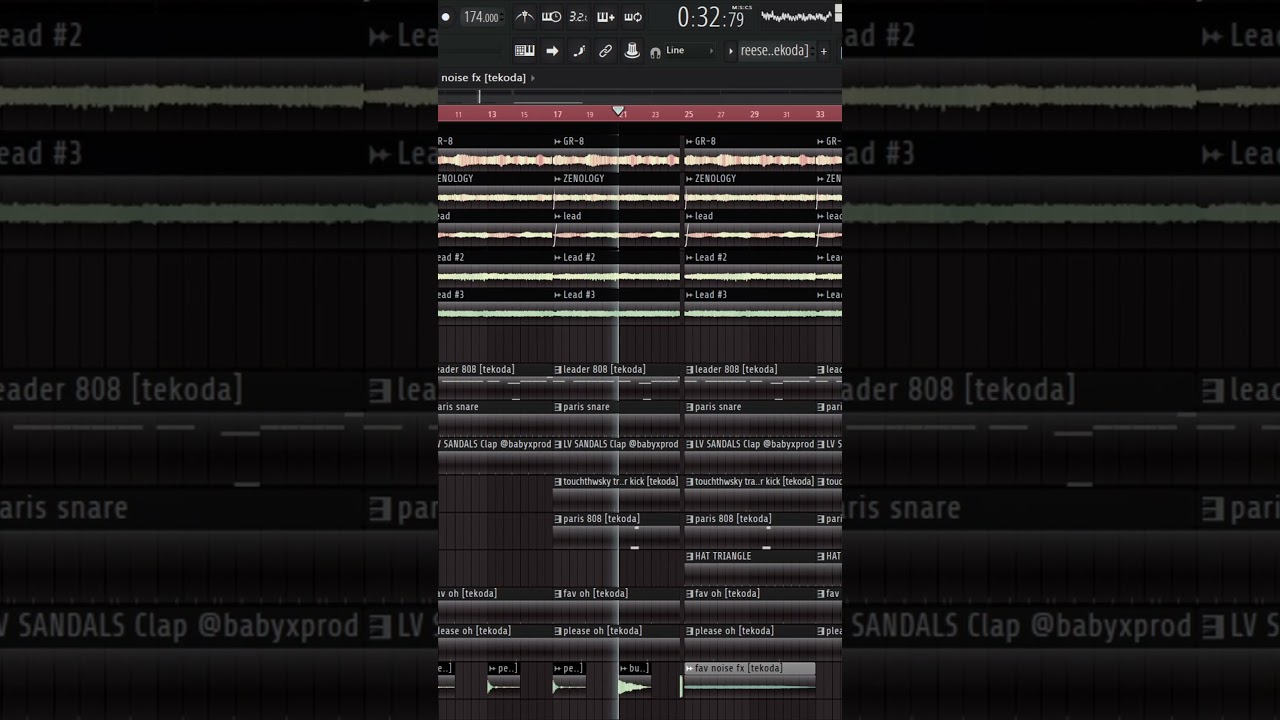Toggle multilink controllers knob icon
This screenshot has width=1280, height=720.
tap(632, 51)
